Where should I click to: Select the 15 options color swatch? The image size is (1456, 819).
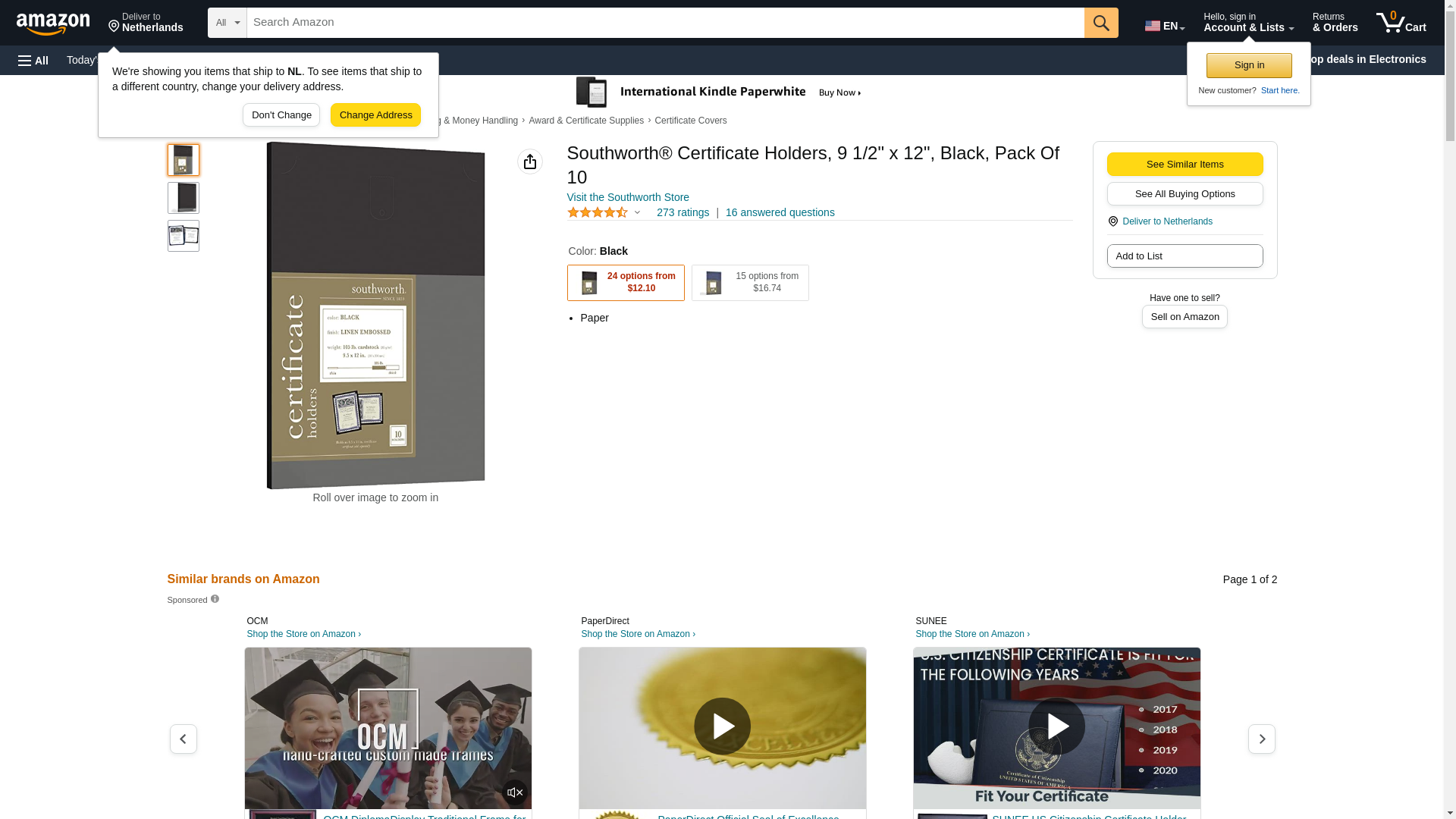[750, 283]
